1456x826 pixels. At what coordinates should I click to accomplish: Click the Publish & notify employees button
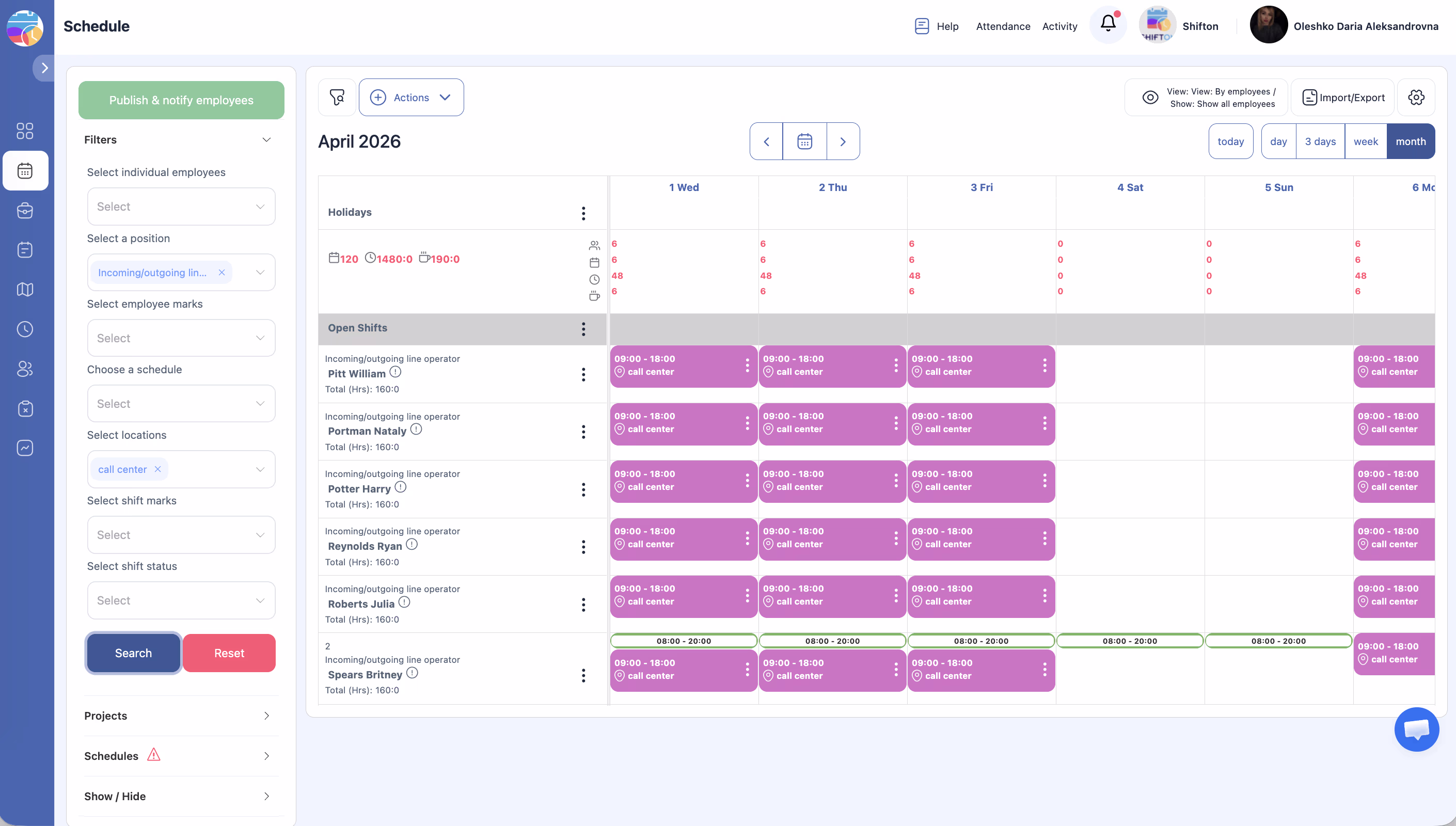coord(181,101)
